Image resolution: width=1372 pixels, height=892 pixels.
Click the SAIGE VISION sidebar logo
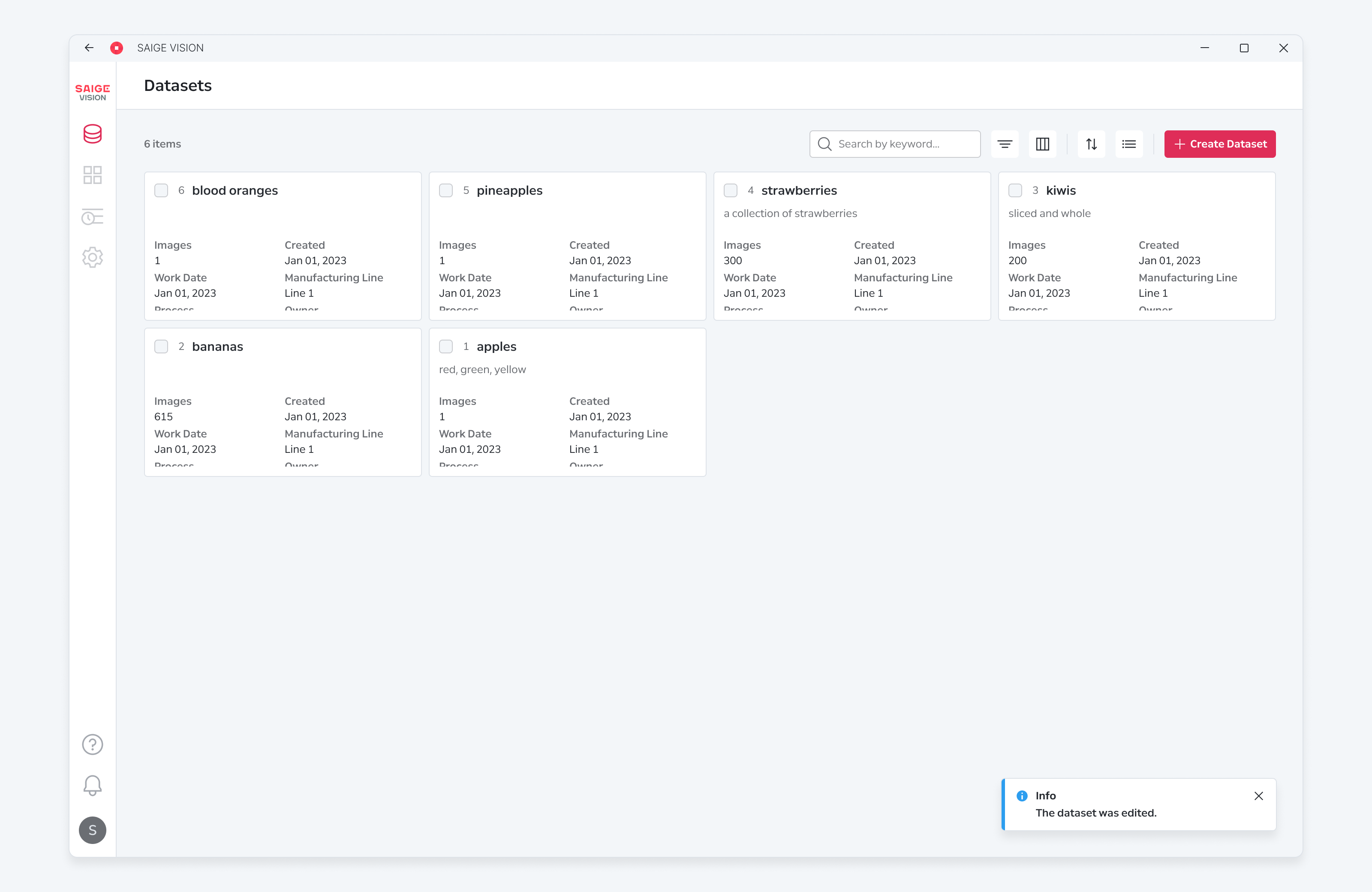[x=92, y=92]
